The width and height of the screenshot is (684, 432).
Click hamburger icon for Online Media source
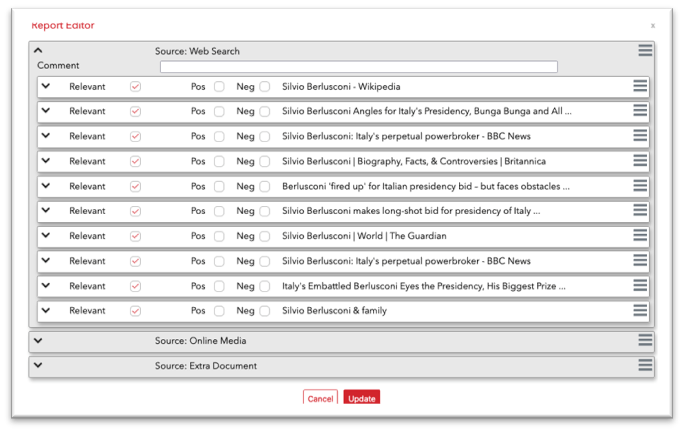pyautogui.click(x=645, y=341)
